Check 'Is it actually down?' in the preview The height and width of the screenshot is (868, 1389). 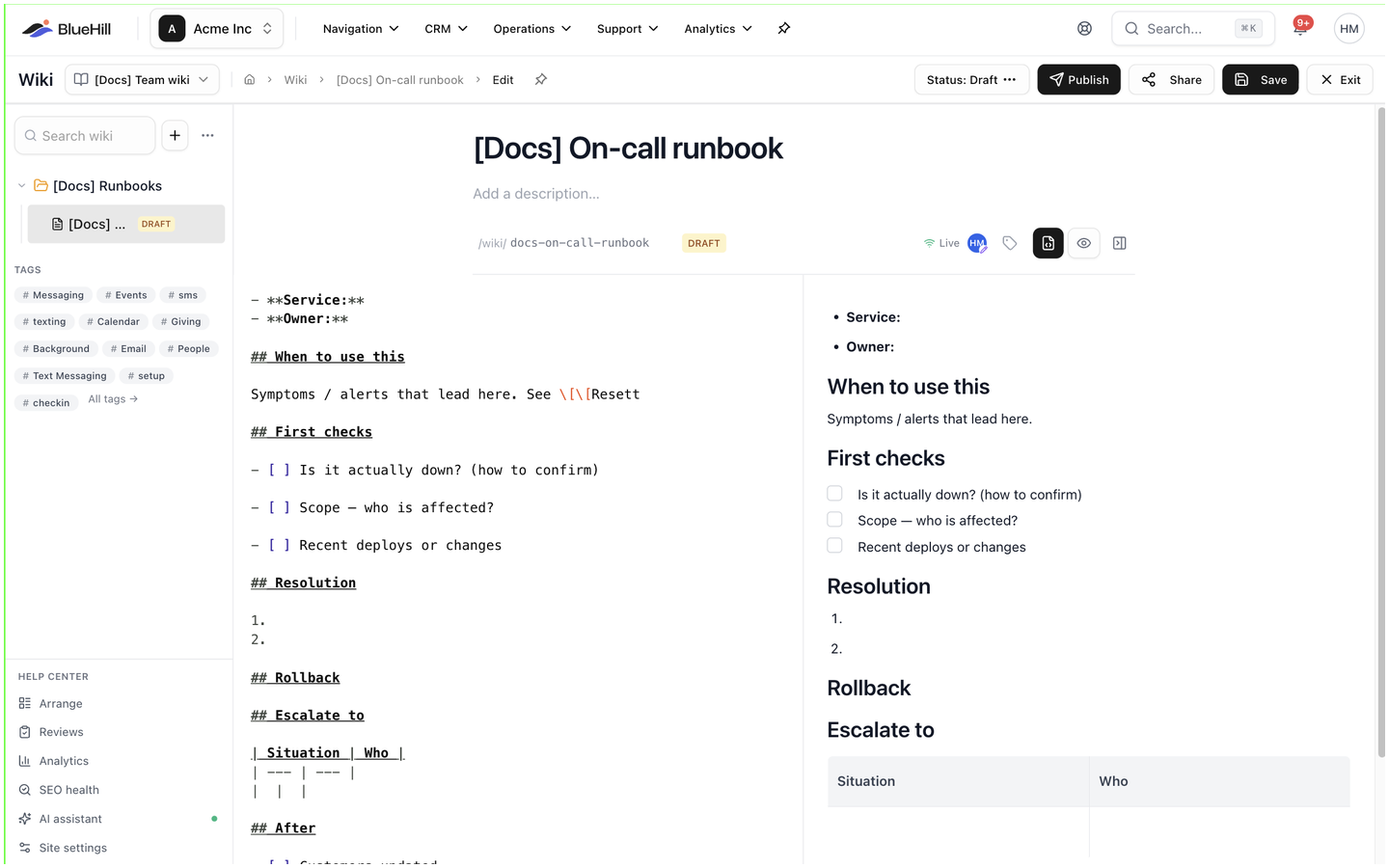pos(835,494)
